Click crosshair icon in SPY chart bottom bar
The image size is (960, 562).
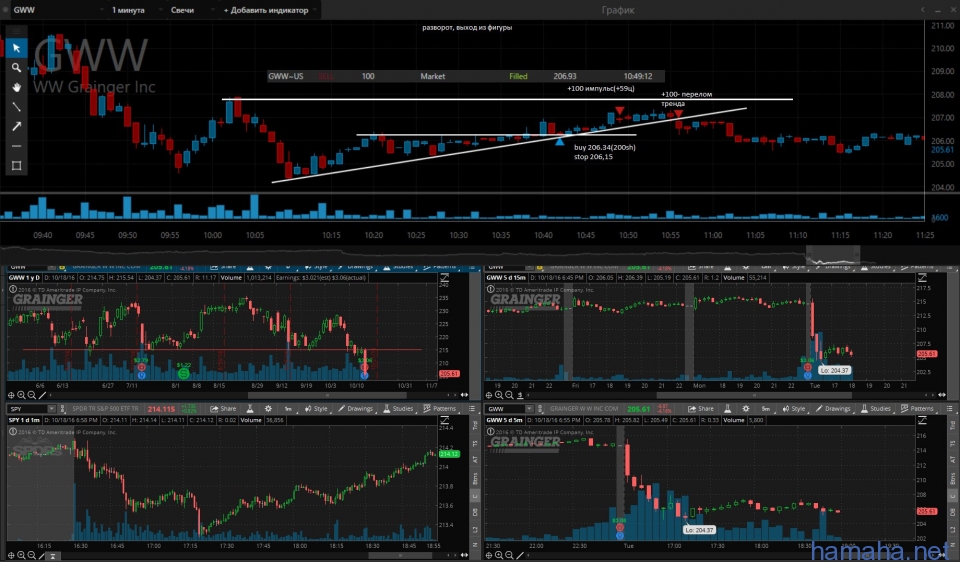[x=11, y=555]
